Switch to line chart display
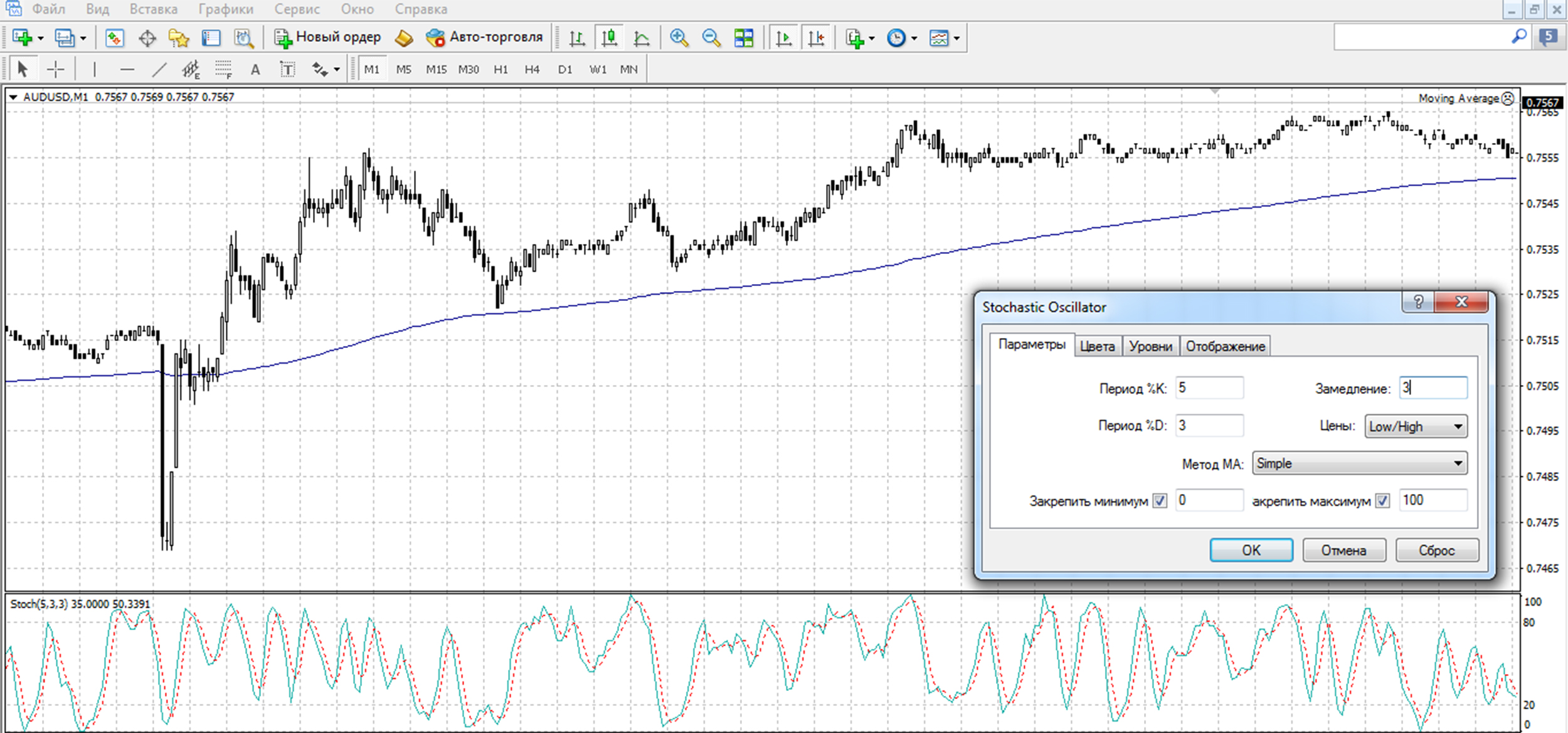1568x733 pixels. click(x=642, y=38)
